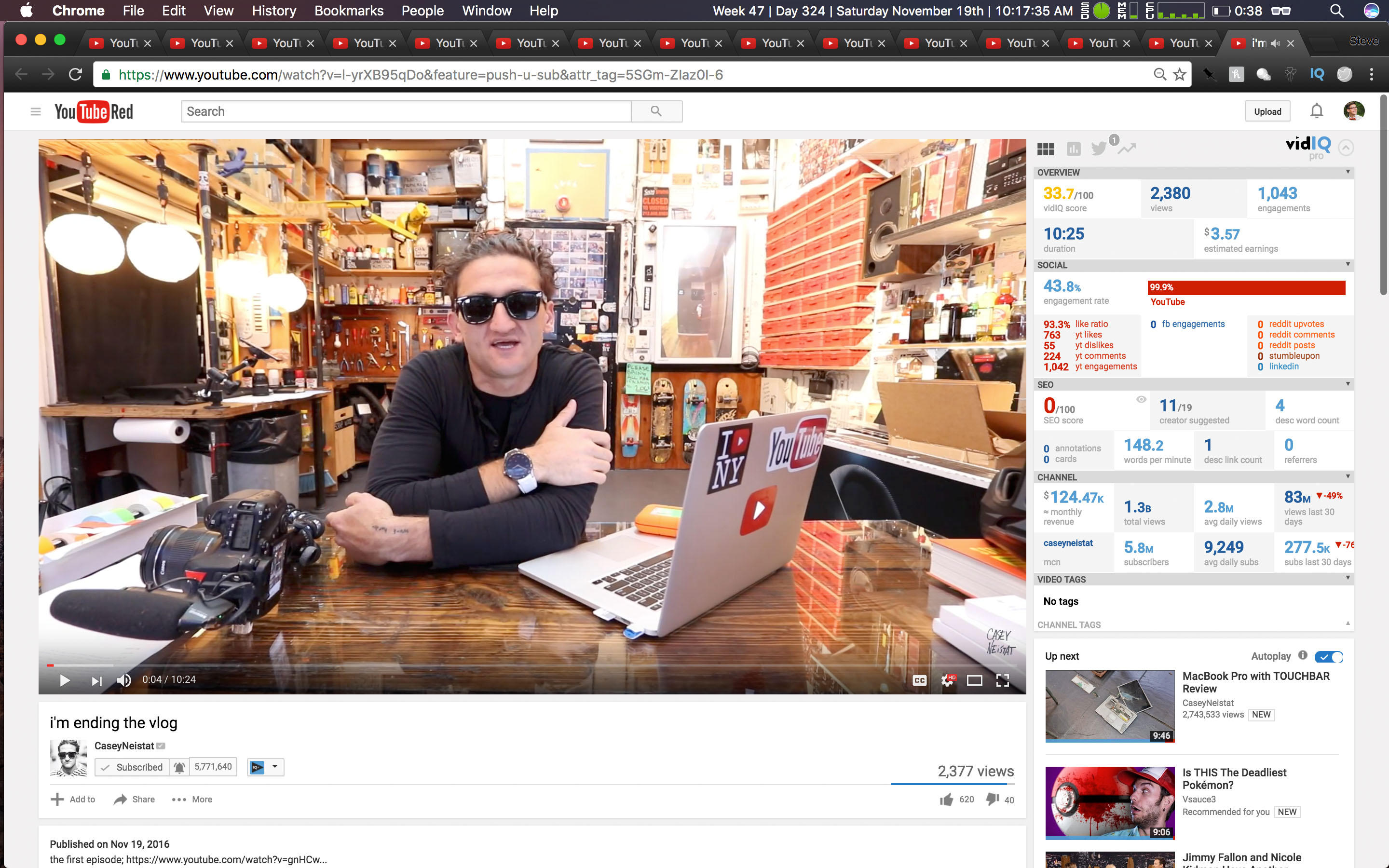The width and height of the screenshot is (1389, 868).
Task: Toggle the SEO score eye visibility icon
Action: (x=1141, y=399)
